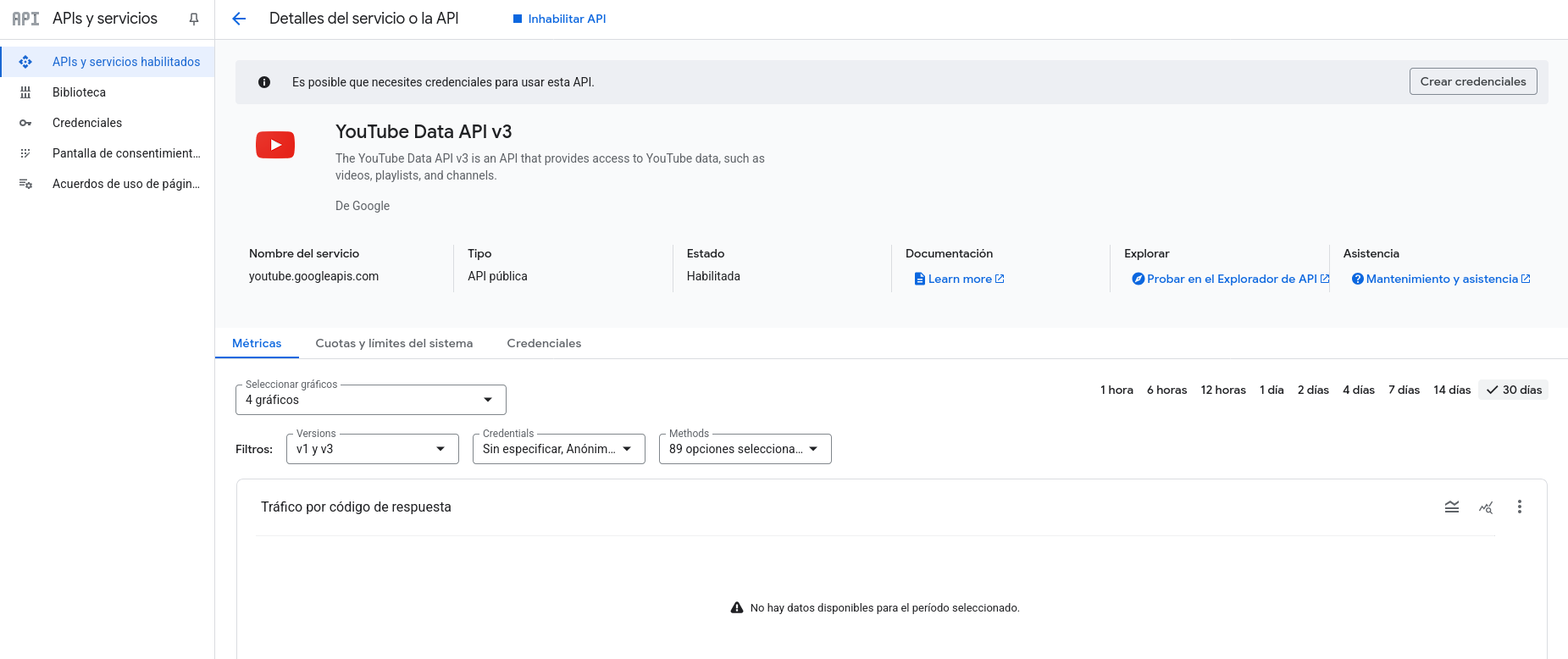Click Crear credenciales button

coord(1473,81)
